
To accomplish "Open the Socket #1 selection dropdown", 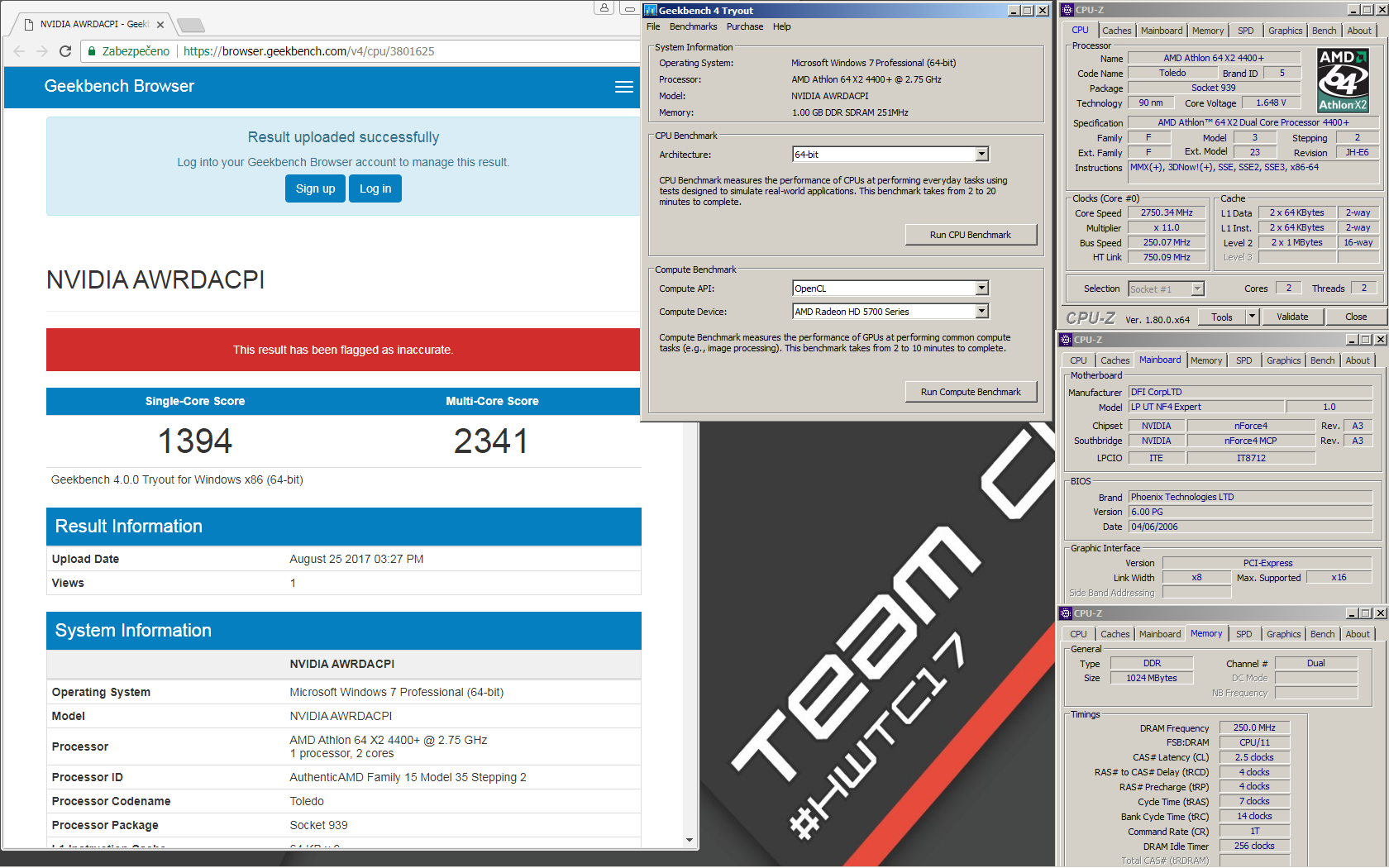I will (x=1197, y=289).
